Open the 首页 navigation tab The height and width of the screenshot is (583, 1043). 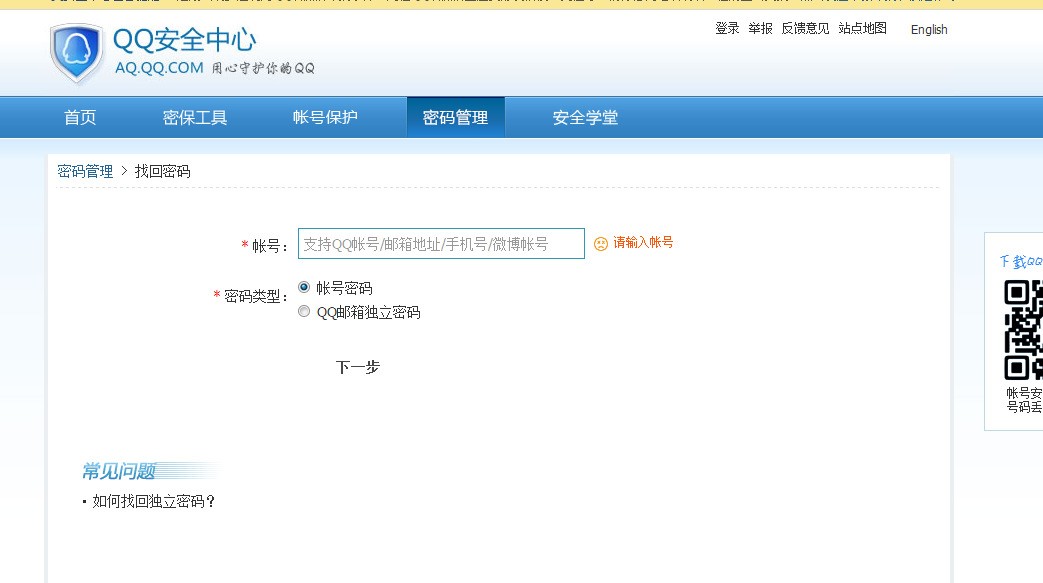click(80, 118)
